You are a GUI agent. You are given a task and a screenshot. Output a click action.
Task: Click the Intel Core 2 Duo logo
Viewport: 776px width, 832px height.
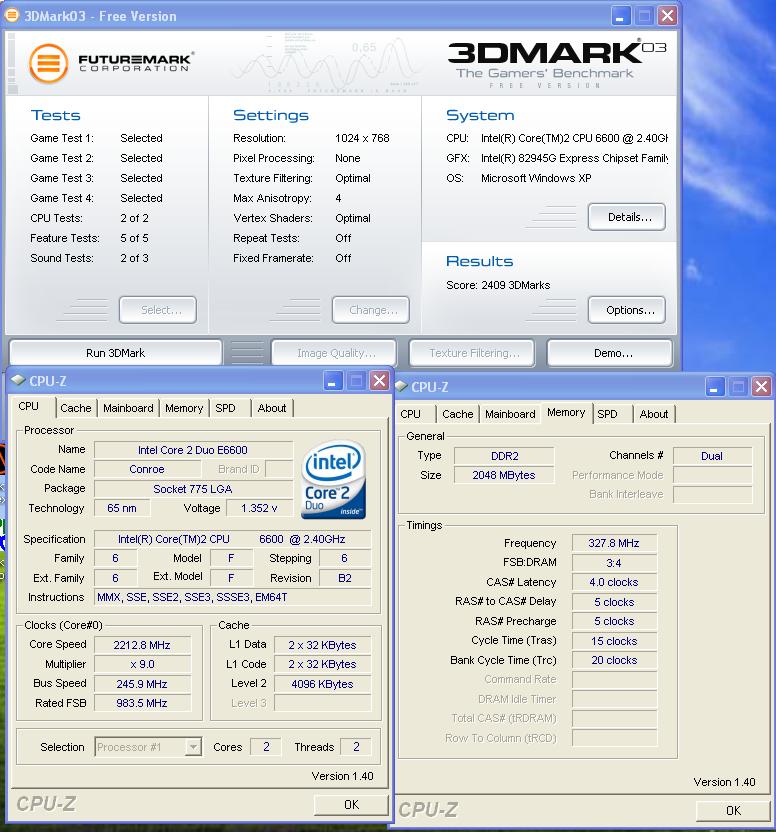pos(333,479)
